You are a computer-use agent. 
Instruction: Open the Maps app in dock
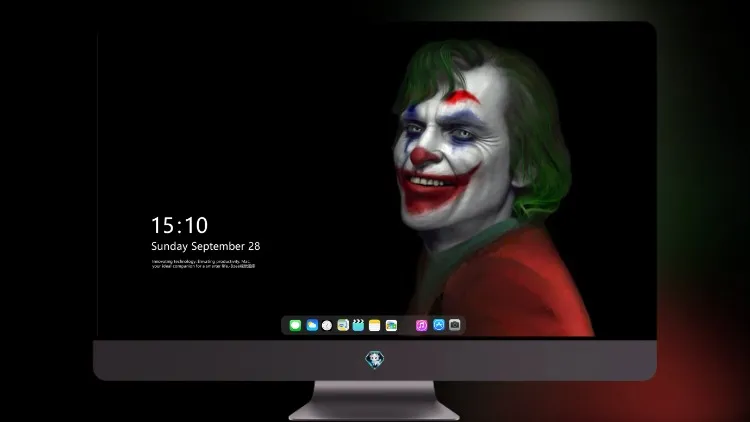(x=343, y=325)
